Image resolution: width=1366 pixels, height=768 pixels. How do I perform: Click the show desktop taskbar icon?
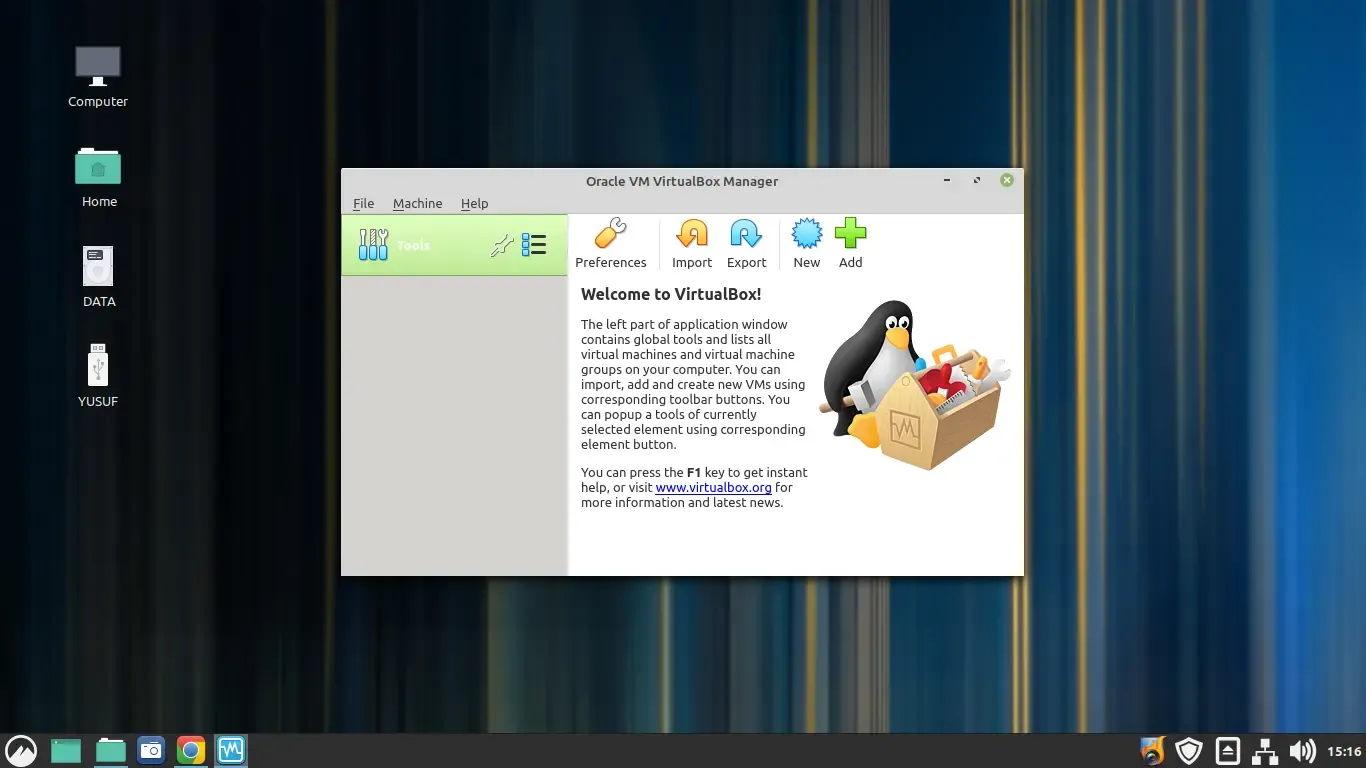point(66,750)
